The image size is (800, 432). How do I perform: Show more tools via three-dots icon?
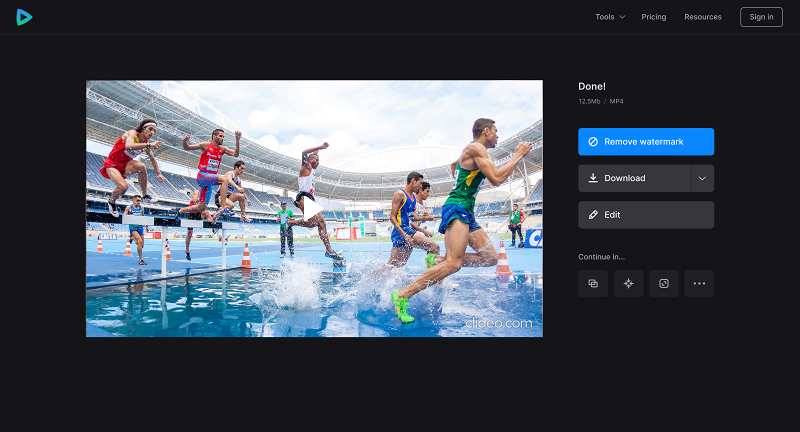coord(699,284)
